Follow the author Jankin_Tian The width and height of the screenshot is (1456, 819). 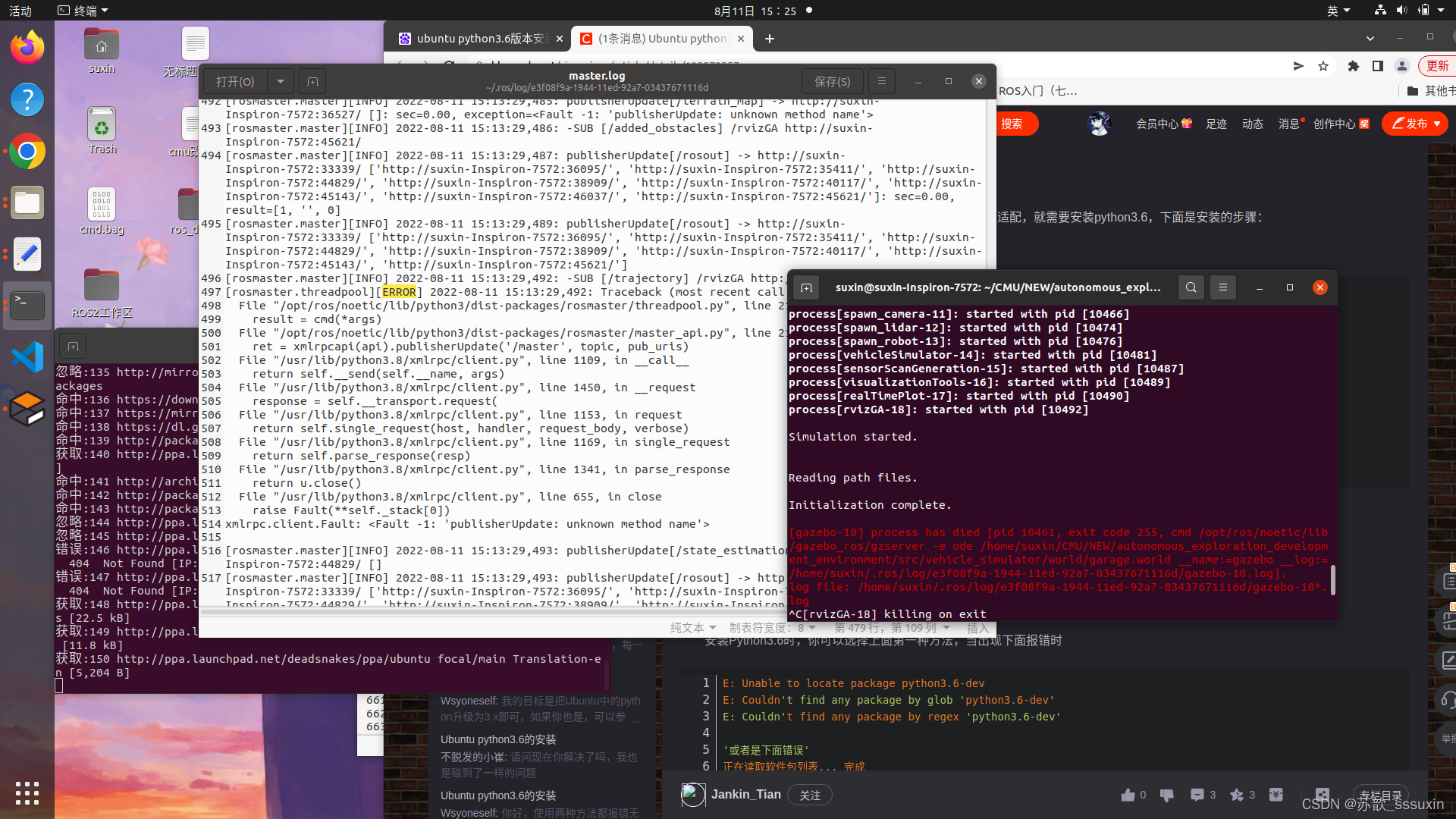[809, 795]
